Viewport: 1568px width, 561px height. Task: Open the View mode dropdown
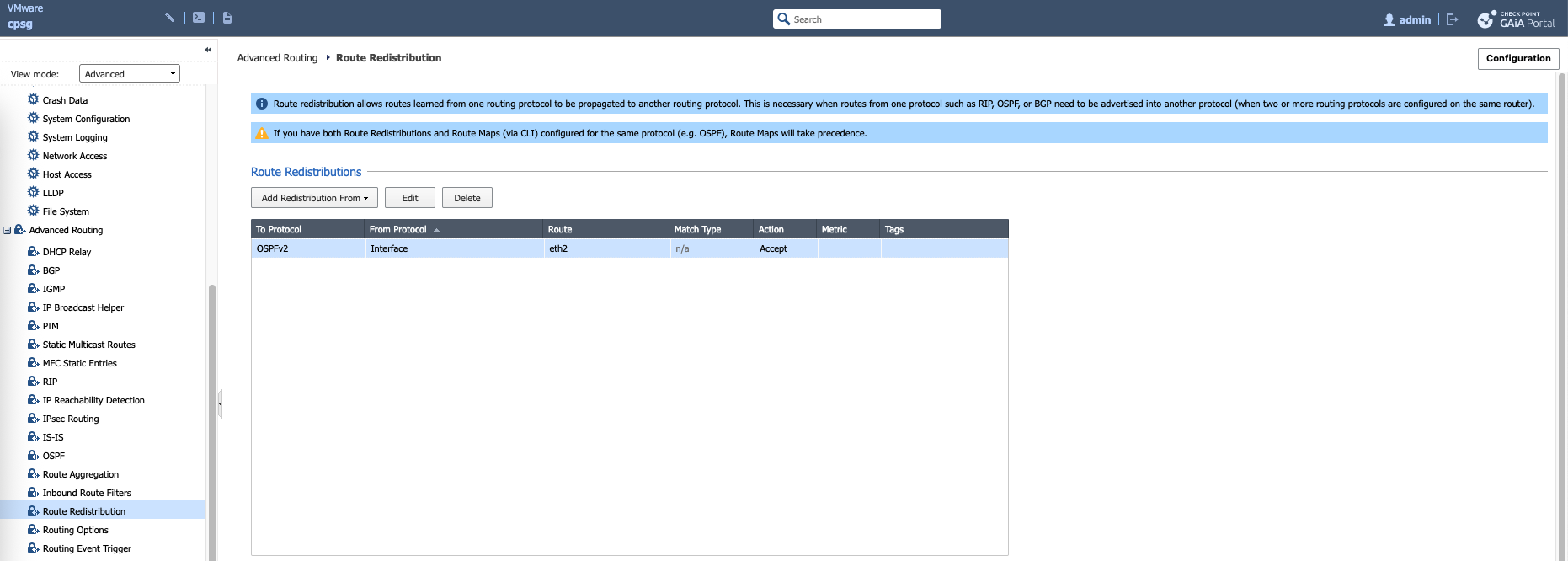129,74
